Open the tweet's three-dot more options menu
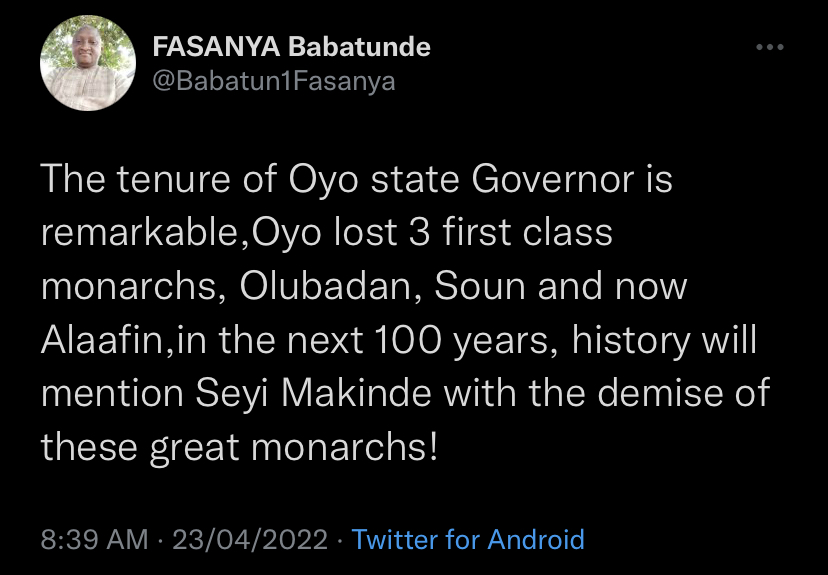 [770, 47]
